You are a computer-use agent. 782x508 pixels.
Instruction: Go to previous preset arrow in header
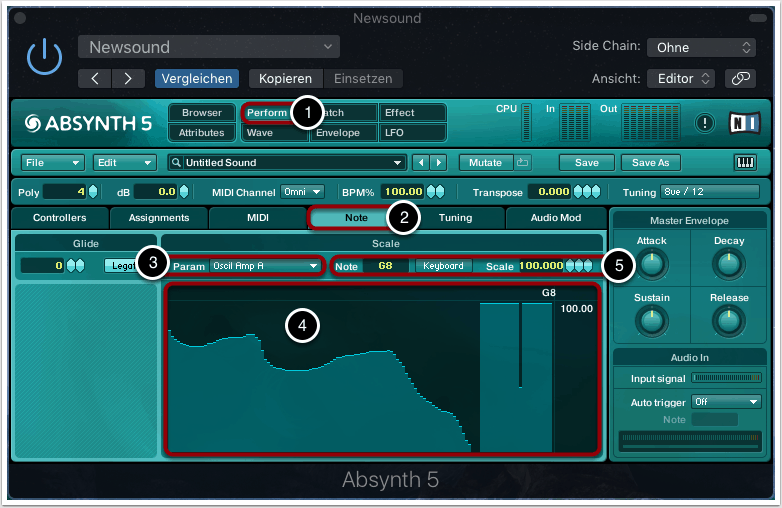(95, 78)
